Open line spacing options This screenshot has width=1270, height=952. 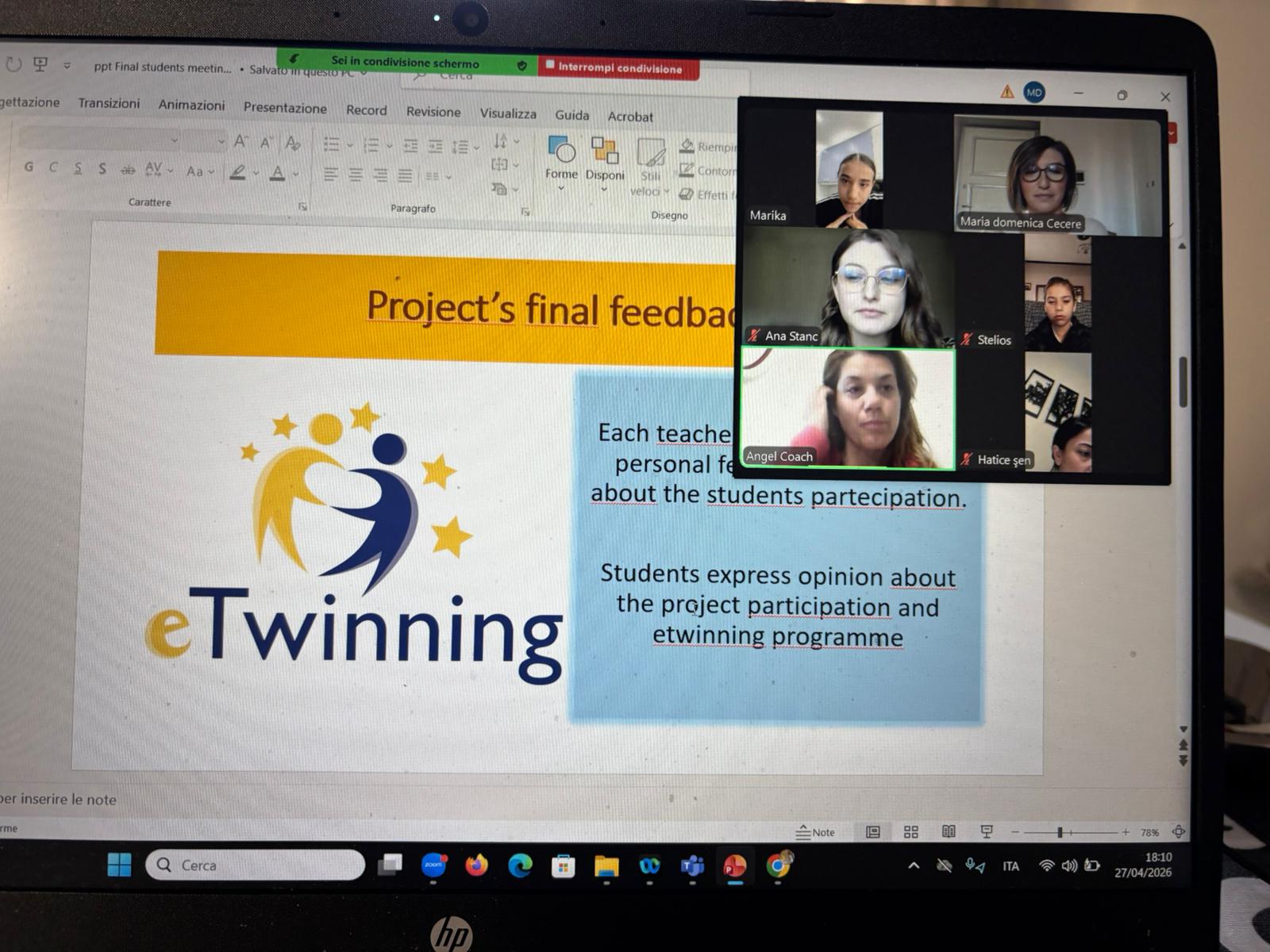(464, 148)
